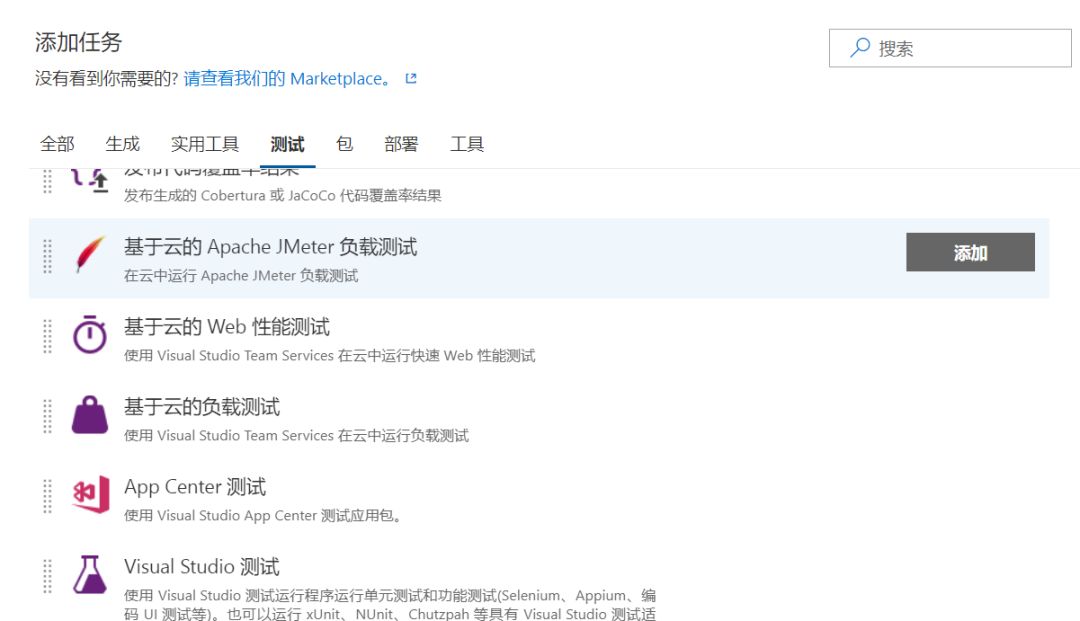Select App Center 测试 title
The width and height of the screenshot is (1080, 621).
[195, 487]
